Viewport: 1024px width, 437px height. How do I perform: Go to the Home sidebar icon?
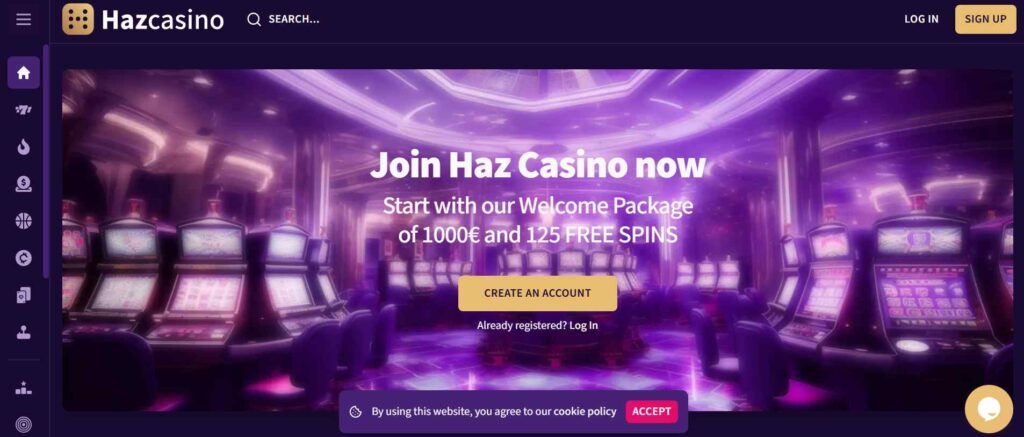point(24,73)
